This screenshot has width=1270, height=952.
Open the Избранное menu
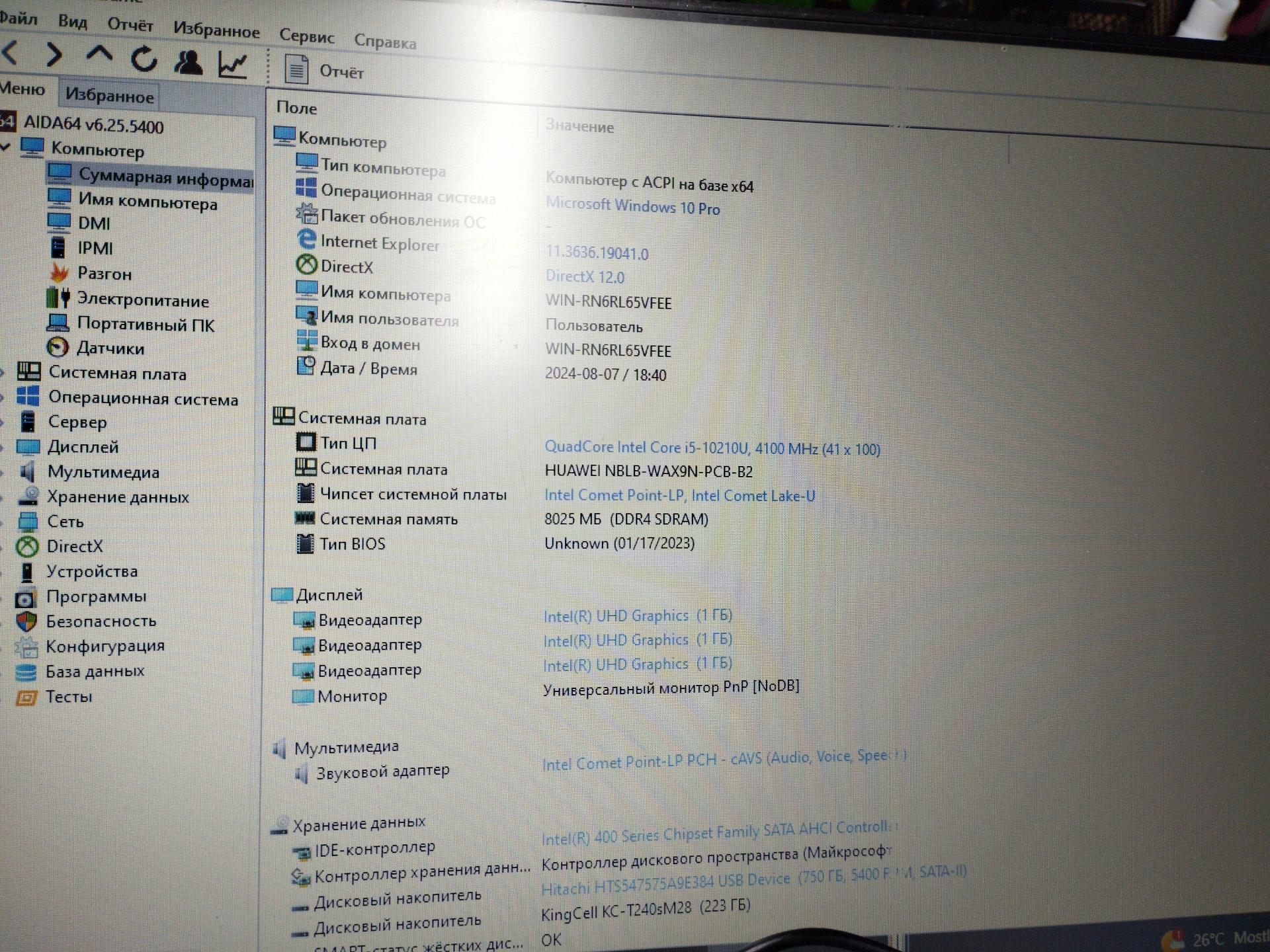pyautogui.click(x=216, y=30)
